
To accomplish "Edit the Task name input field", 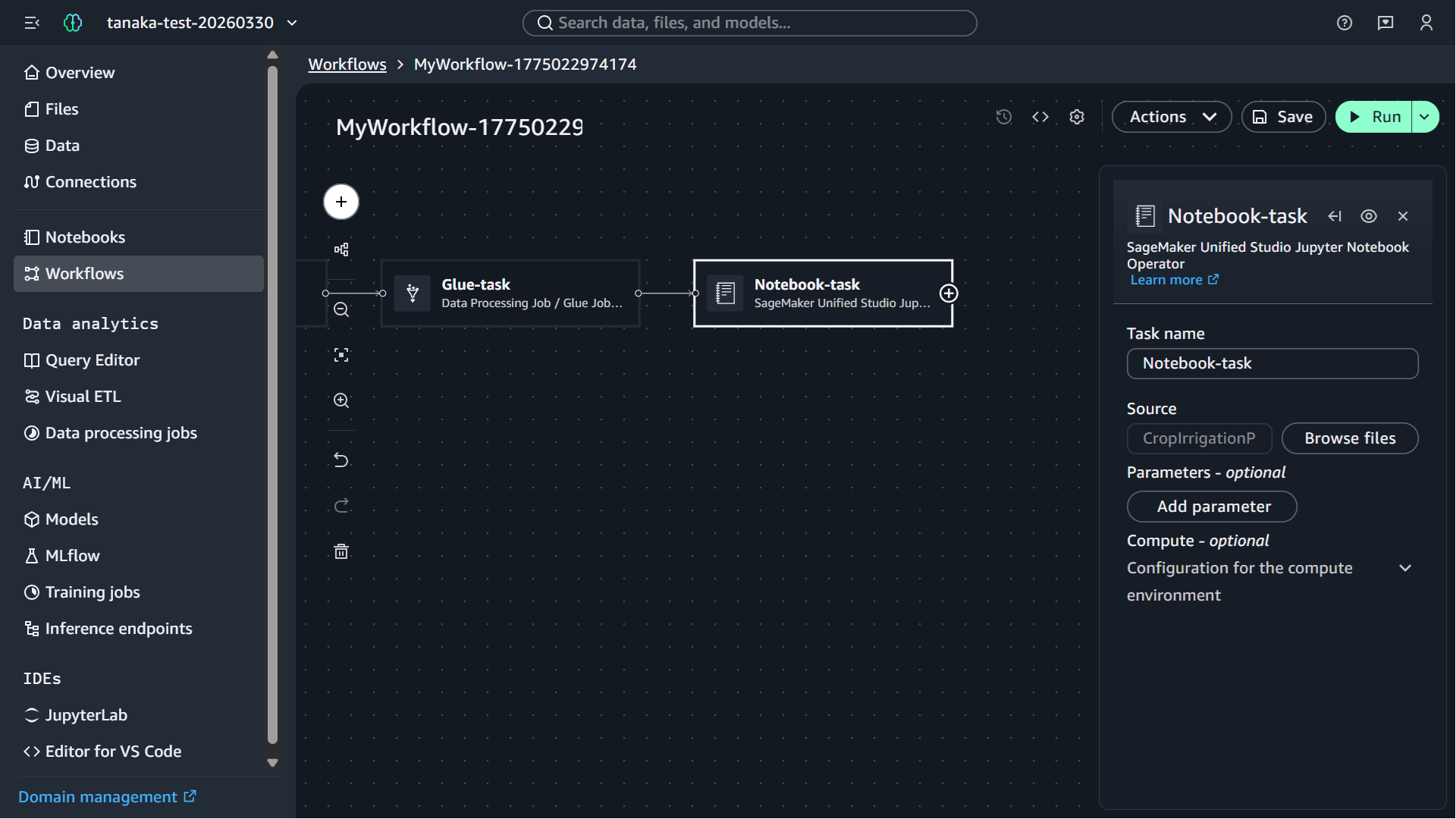I will [x=1272, y=363].
